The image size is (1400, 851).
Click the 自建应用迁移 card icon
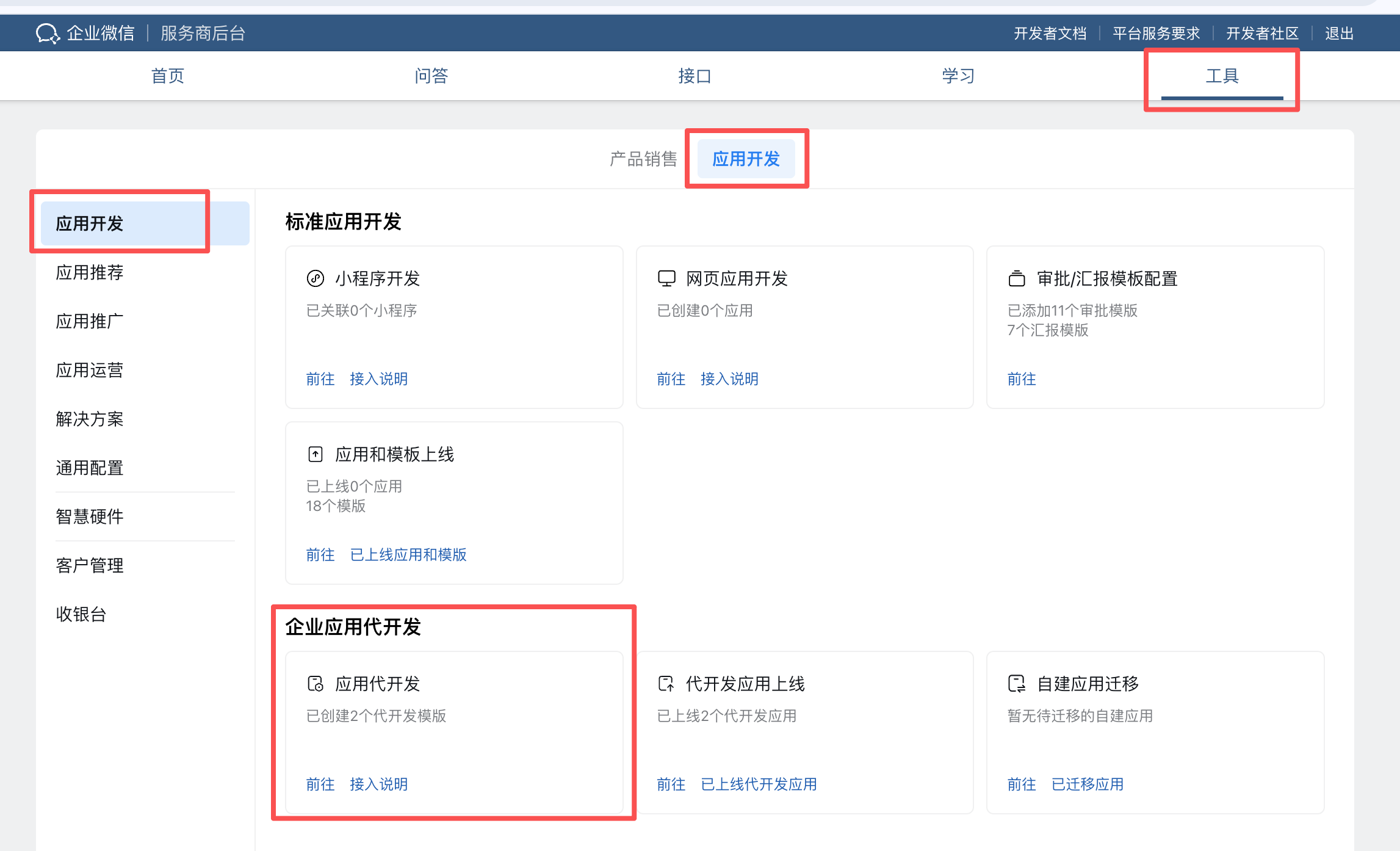tap(1016, 684)
